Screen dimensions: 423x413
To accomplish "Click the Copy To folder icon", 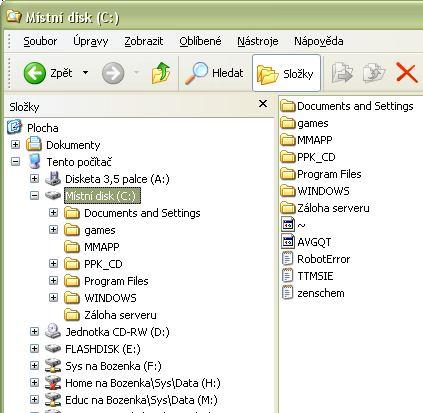I will [373, 73].
